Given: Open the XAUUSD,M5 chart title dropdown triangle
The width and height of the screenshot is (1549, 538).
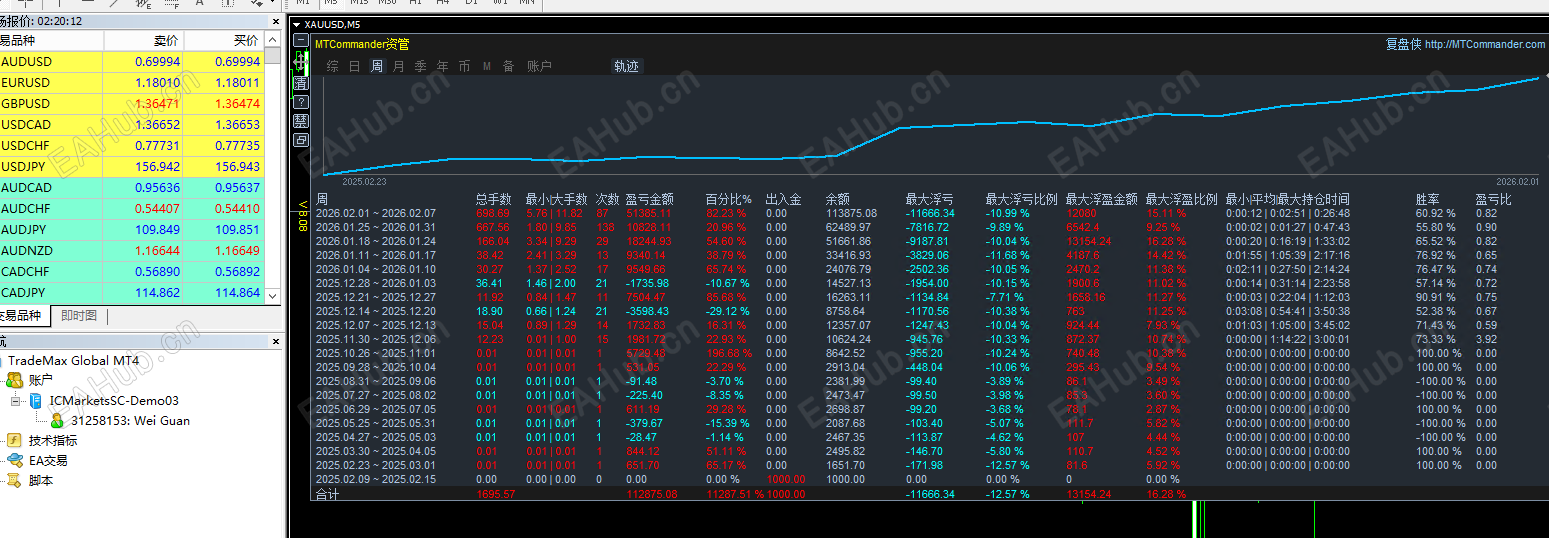Looking at the screenshot, I should click(297, 23).
